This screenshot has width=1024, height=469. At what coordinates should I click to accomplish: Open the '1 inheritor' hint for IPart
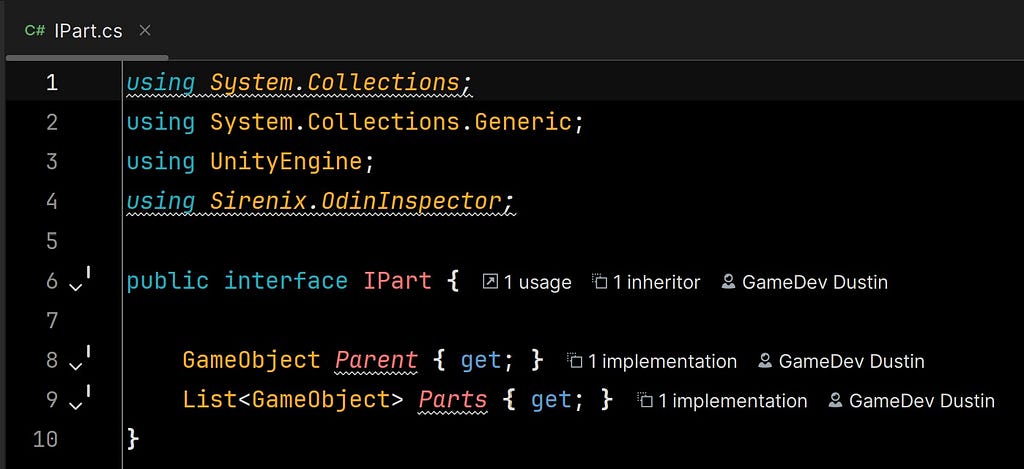647,282
